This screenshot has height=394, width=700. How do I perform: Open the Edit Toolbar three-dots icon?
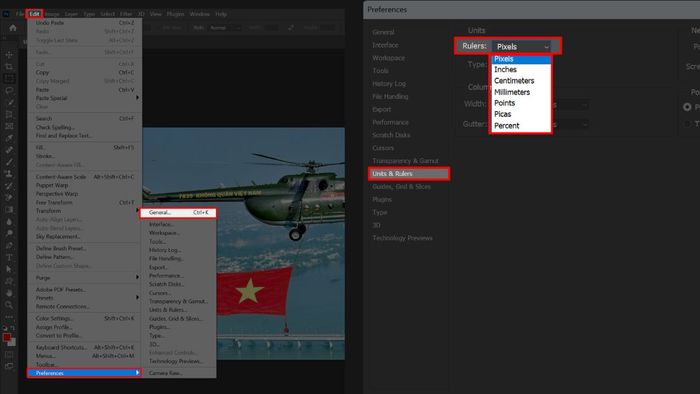click(x=9, y=317)
